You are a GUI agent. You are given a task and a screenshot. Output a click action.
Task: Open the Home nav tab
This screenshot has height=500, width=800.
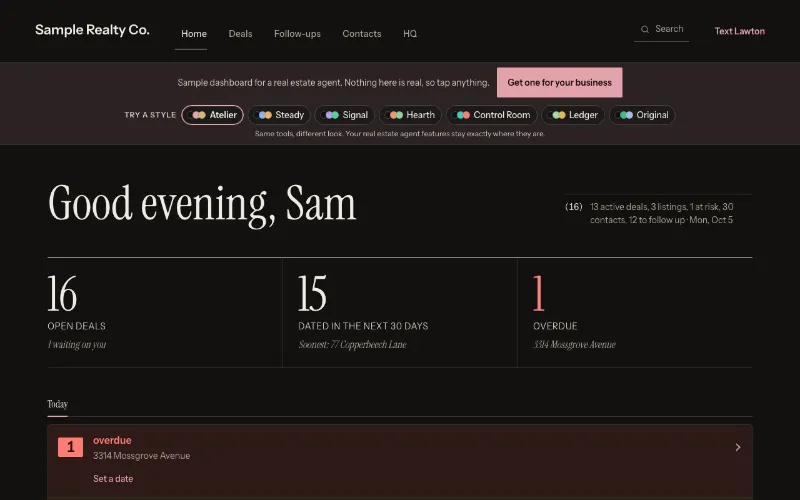[x=194, y=34]
